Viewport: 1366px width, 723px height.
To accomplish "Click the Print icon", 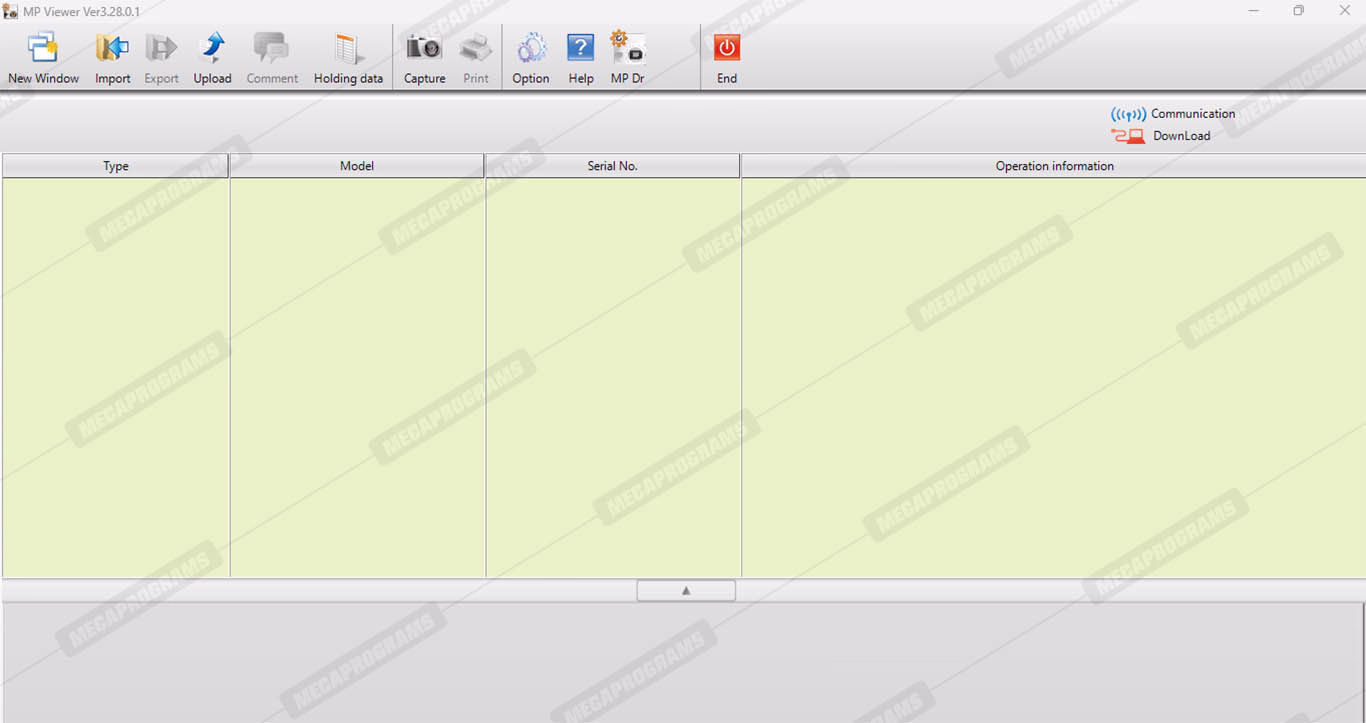I will click(x=476, y=48).
